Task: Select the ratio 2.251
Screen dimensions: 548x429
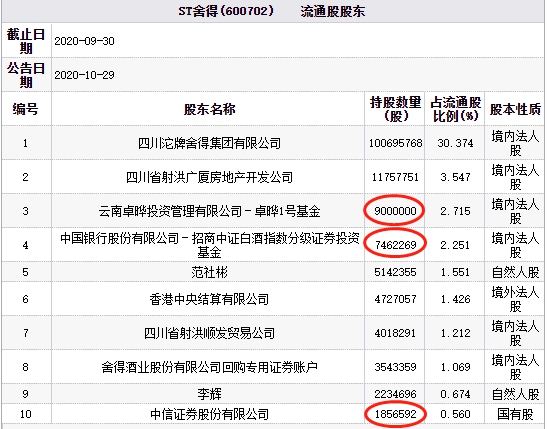Action: [455, 245]
